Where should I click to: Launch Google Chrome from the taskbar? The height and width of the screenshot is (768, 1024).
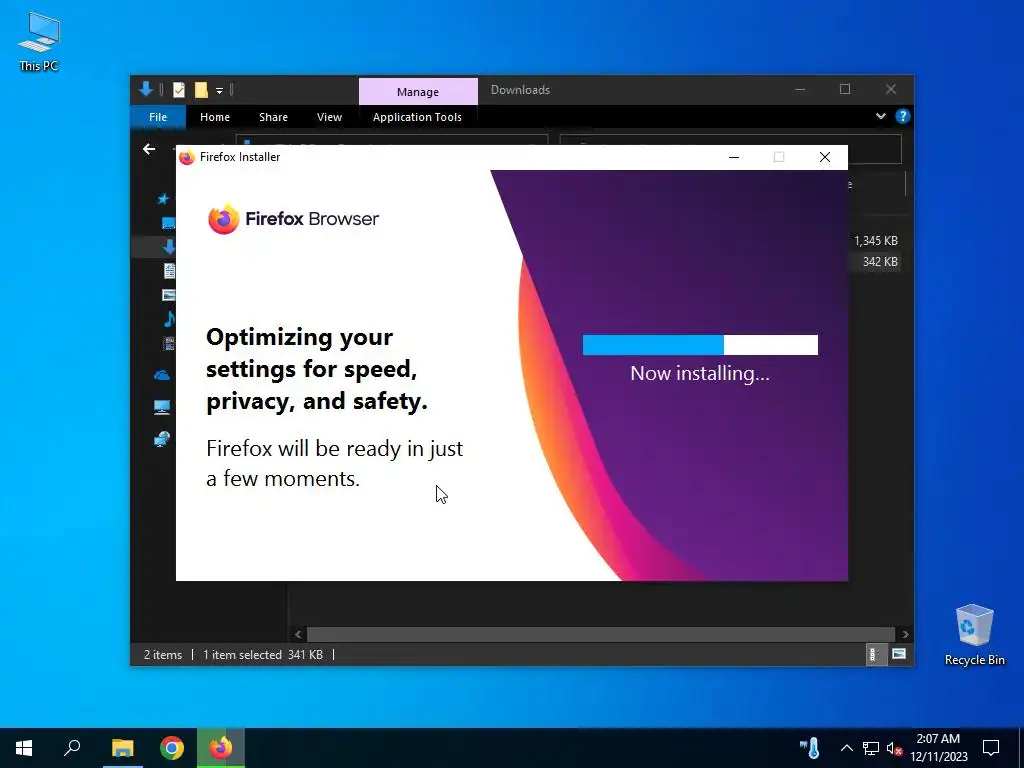pyautogui.click(x=172, y=748)
